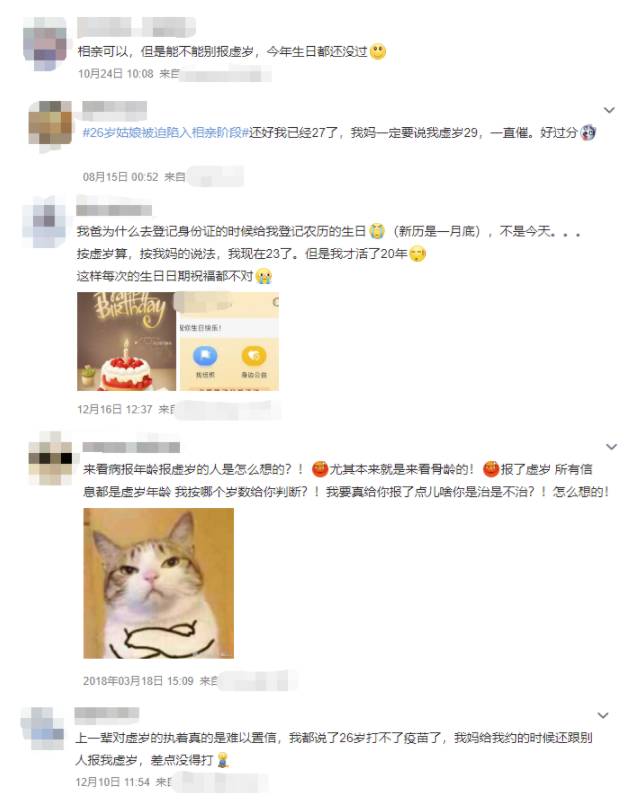Open the birthday greeting app screenshot thumbnail
This screenshot has width=626, height=803.
point(229,342)
